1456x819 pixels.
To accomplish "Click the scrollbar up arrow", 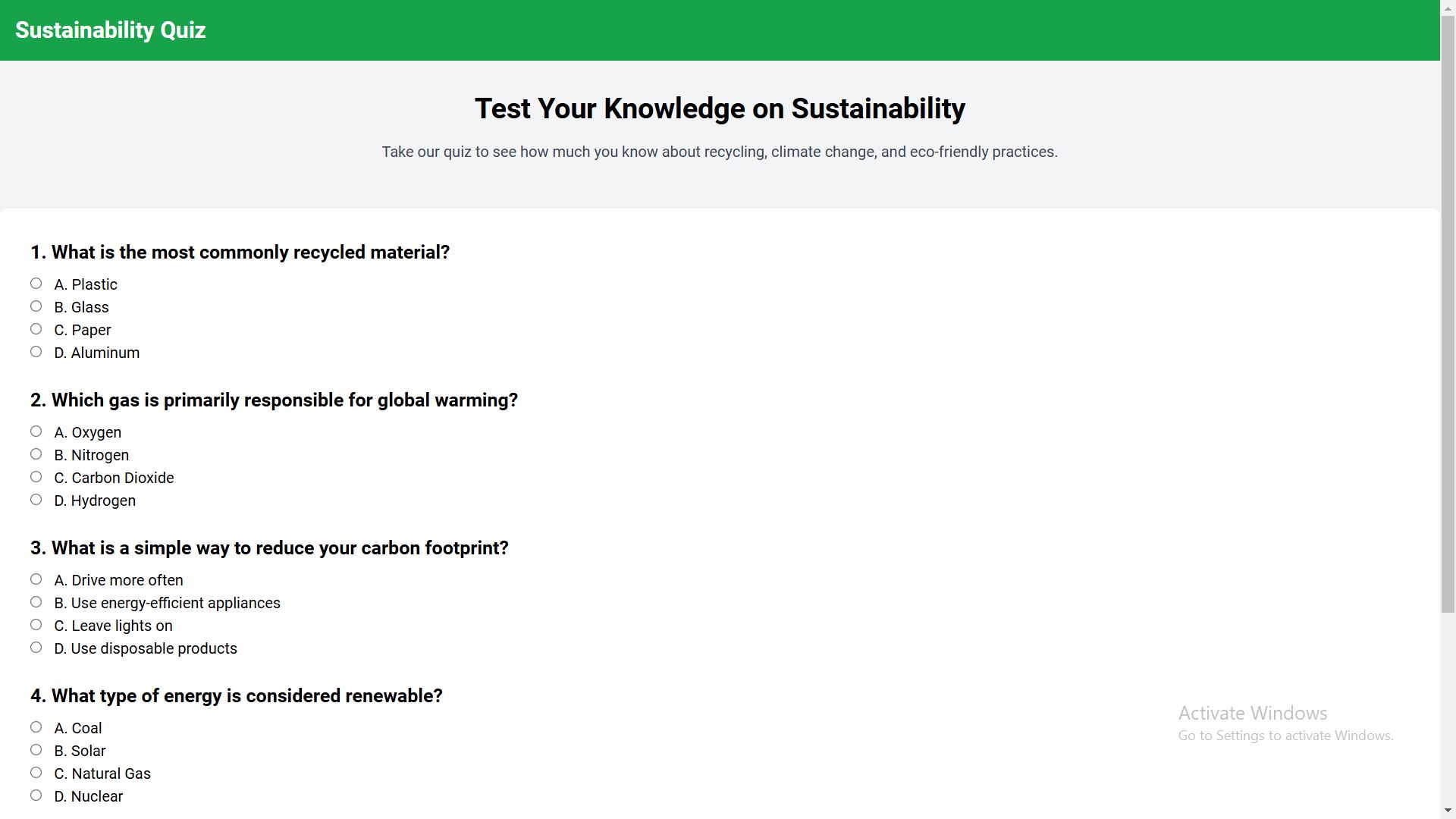I will [1448, 7].
